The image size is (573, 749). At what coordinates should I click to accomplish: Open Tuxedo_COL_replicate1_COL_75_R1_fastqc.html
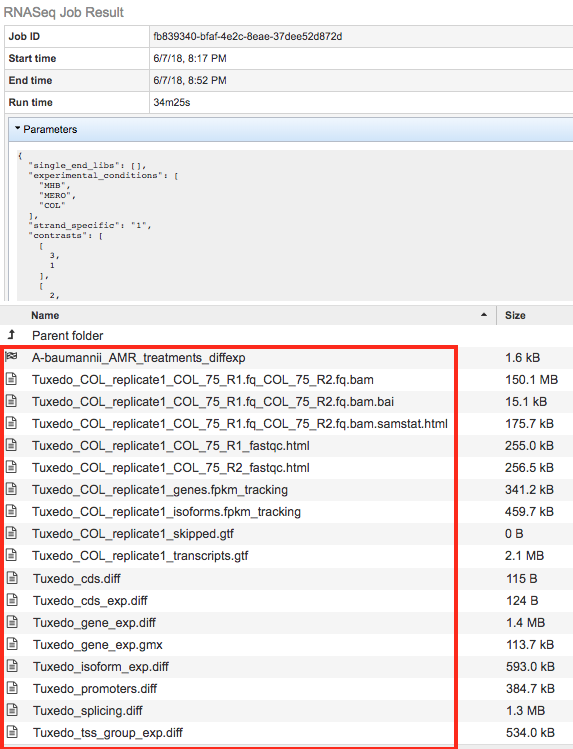(x=170, y=446)
